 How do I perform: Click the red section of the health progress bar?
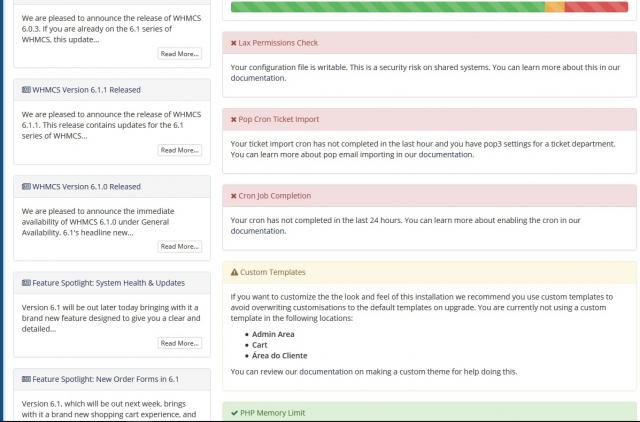tap(596, 7)
